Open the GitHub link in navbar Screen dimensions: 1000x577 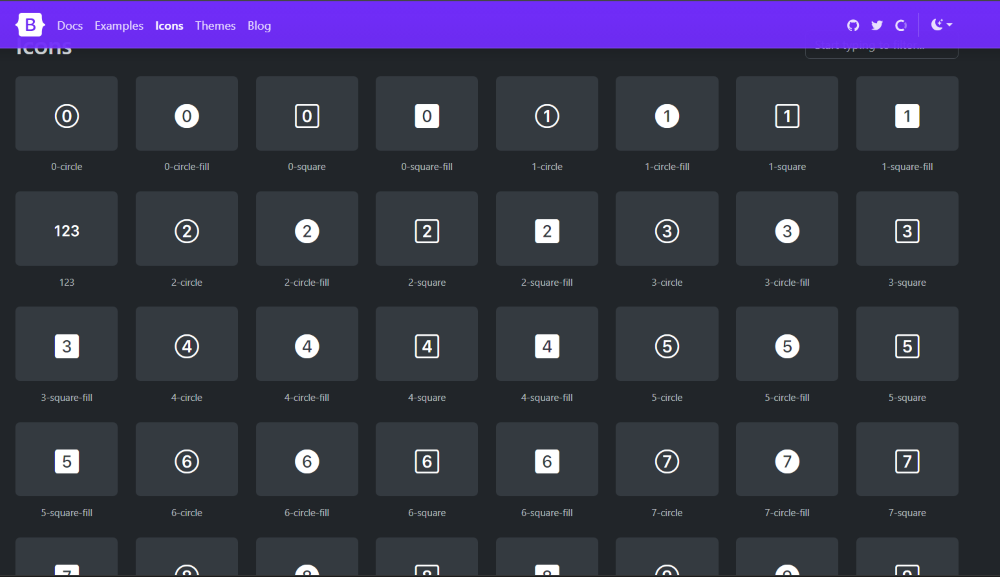[853, 26]
